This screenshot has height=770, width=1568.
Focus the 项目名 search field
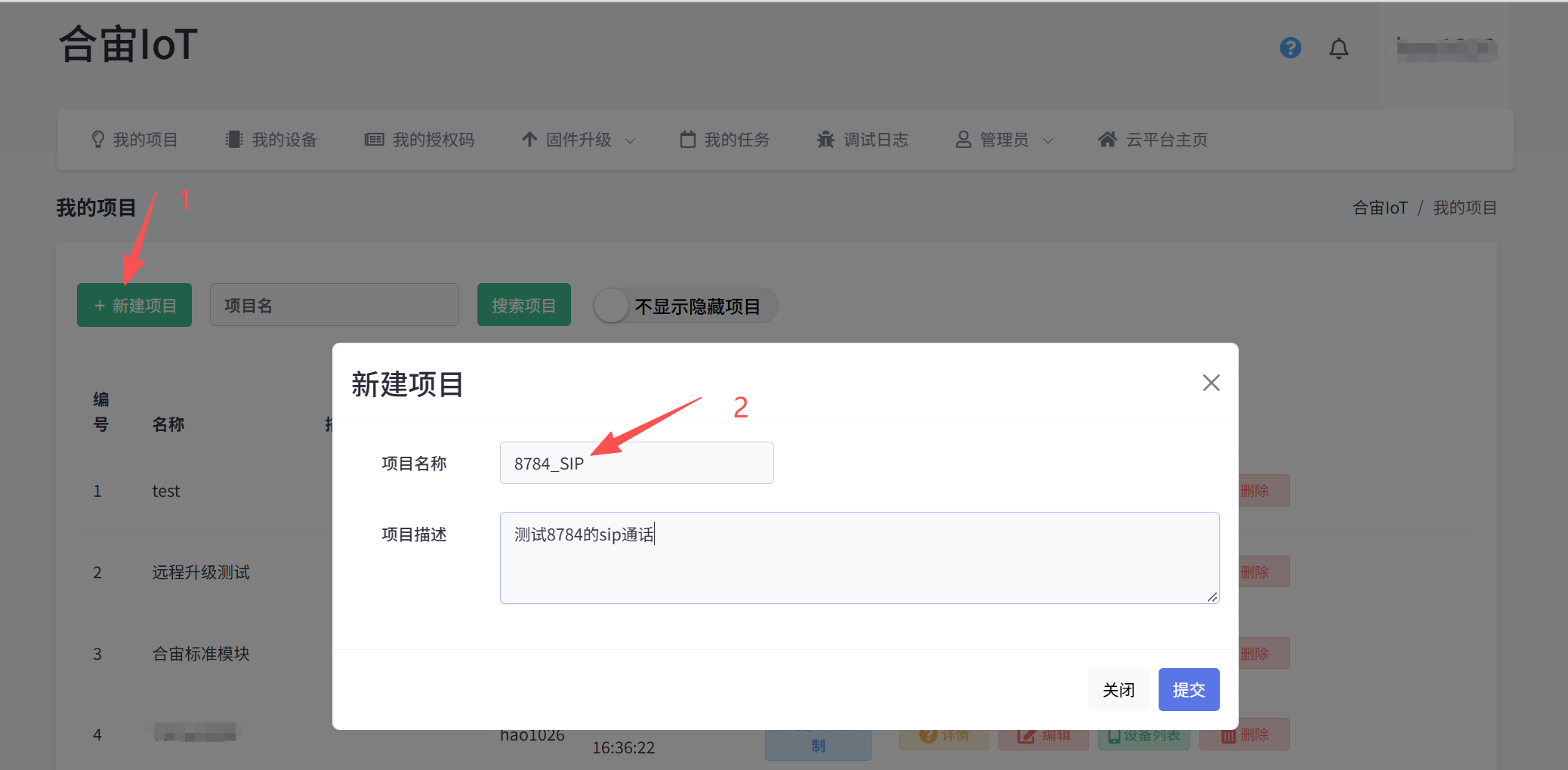[335, 305]
